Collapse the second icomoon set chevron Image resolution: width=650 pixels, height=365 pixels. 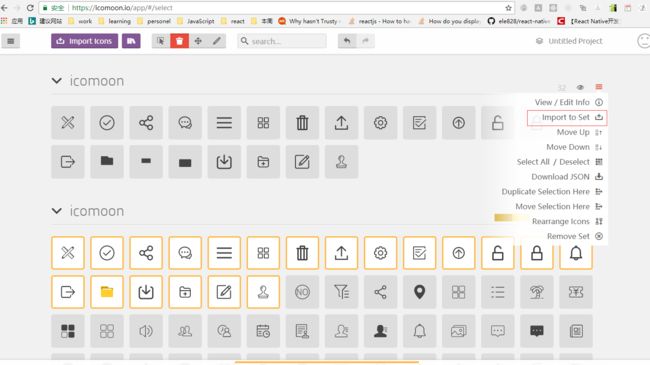[x=57, y=211]
